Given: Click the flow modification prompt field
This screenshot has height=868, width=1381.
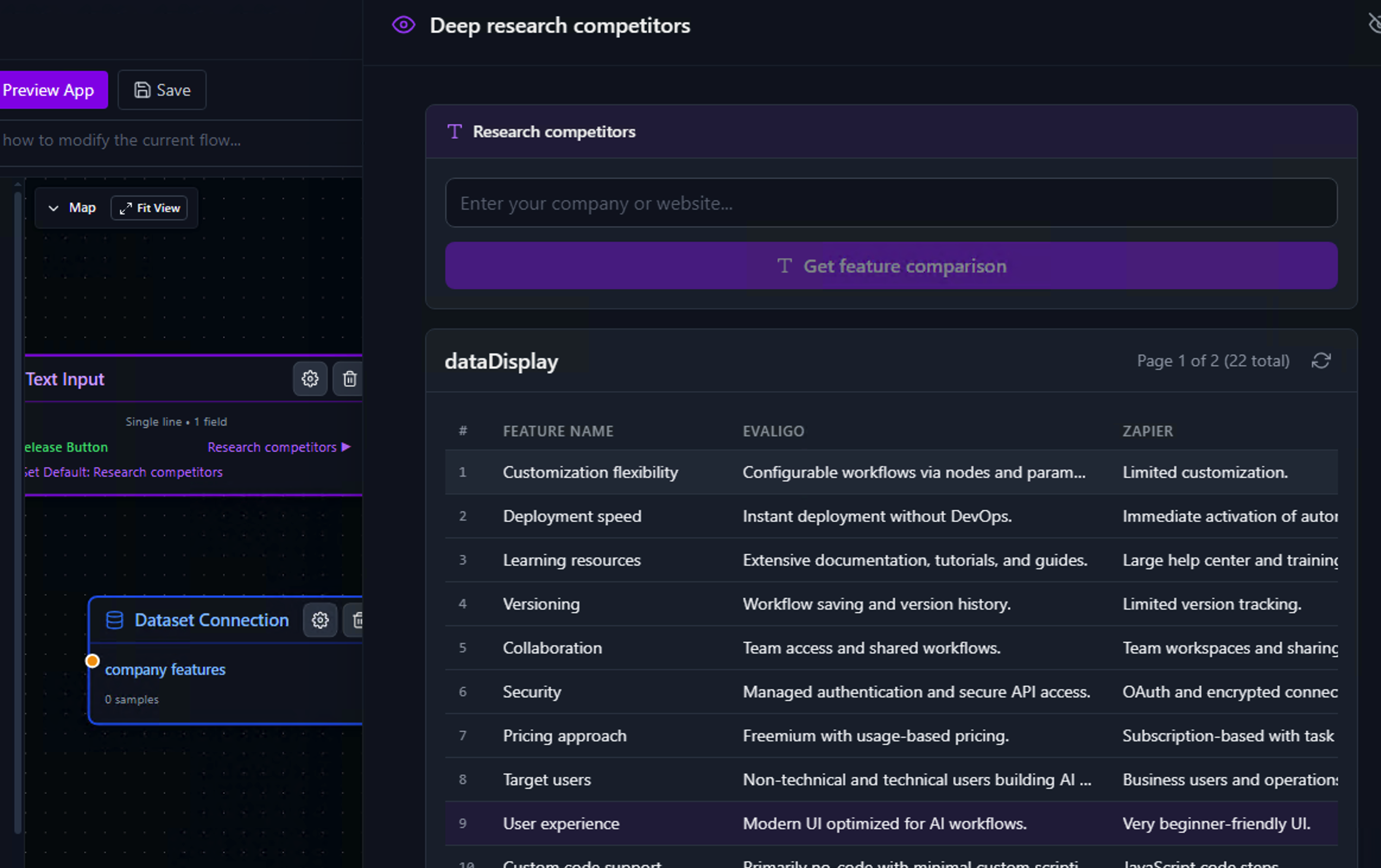Looking at the screenshot, I should point(178,140).
